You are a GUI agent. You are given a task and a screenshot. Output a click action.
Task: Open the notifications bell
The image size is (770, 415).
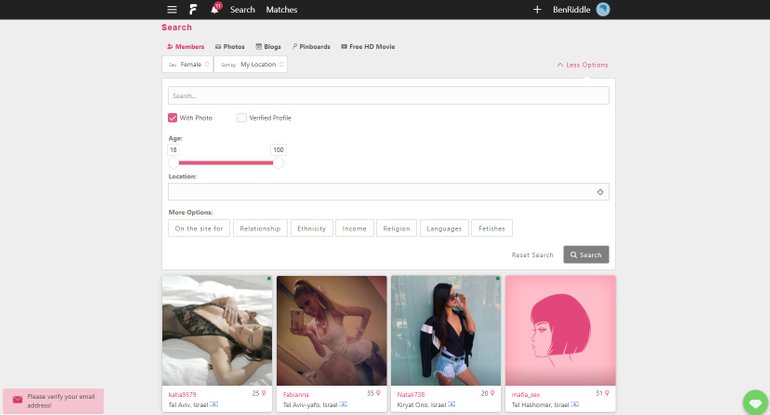coord(214,9)
